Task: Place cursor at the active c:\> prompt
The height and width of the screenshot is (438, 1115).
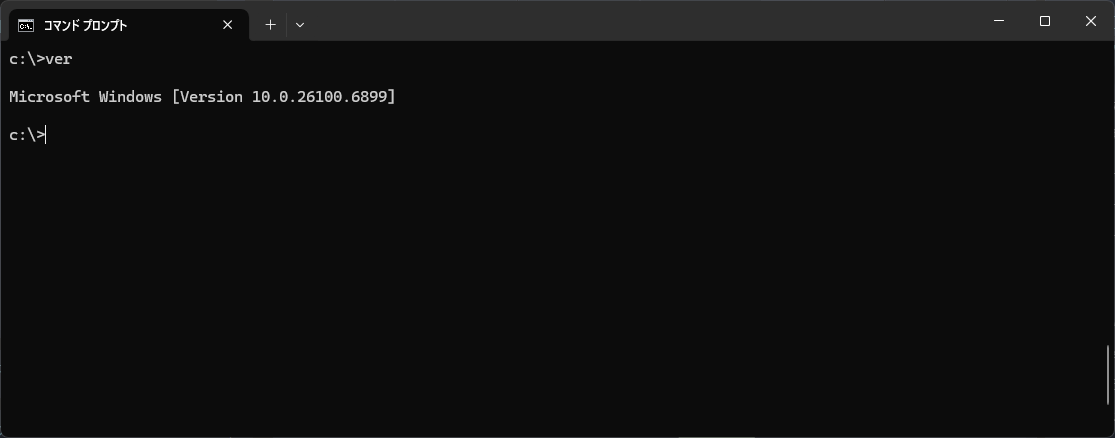Action: (x=46, y=135)
